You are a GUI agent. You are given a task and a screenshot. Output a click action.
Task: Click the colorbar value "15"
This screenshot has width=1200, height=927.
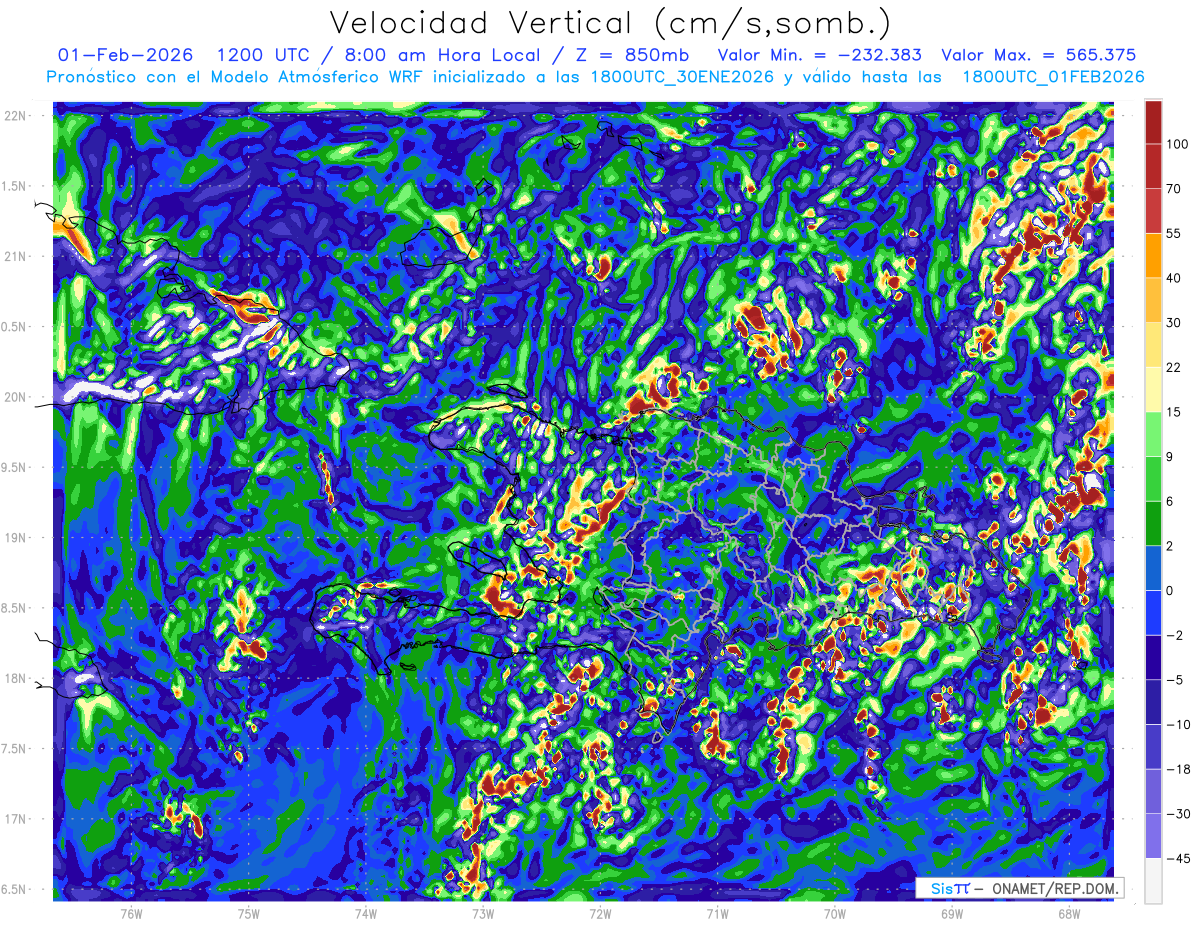(1174, 412)
